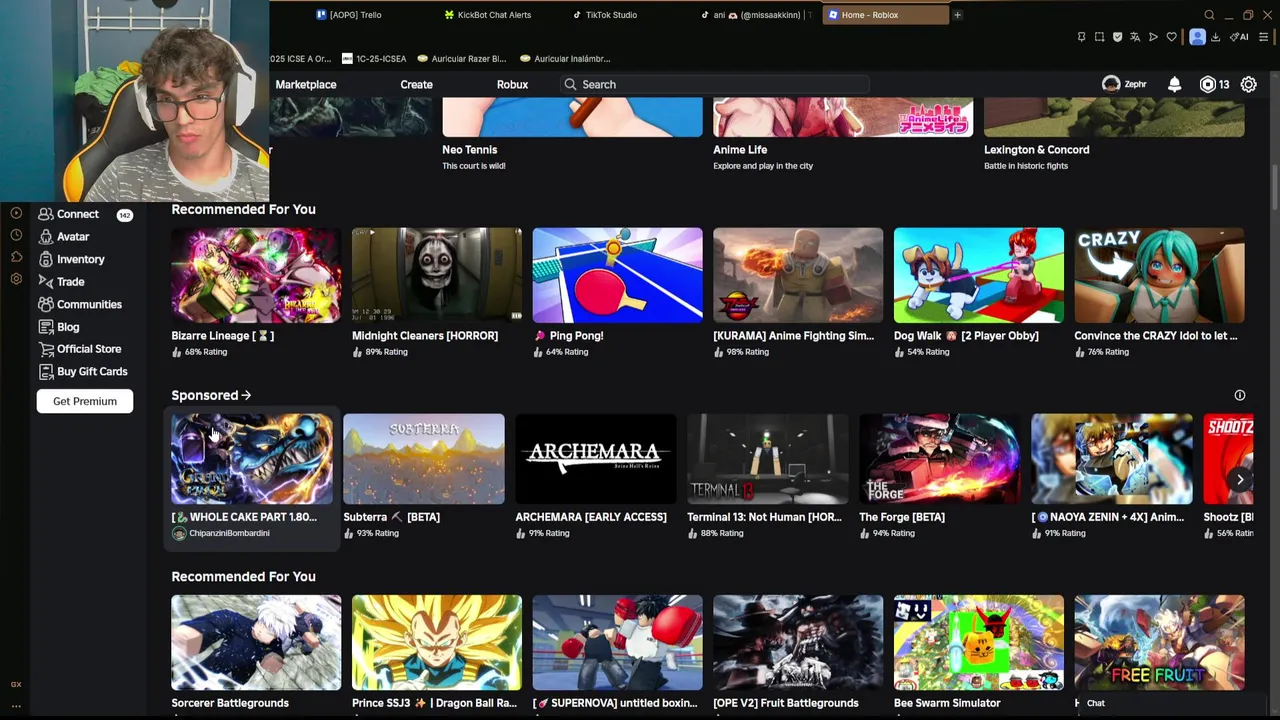Click the browser pin icon
Viewport: 1280px width, 720px height.
1081,37
